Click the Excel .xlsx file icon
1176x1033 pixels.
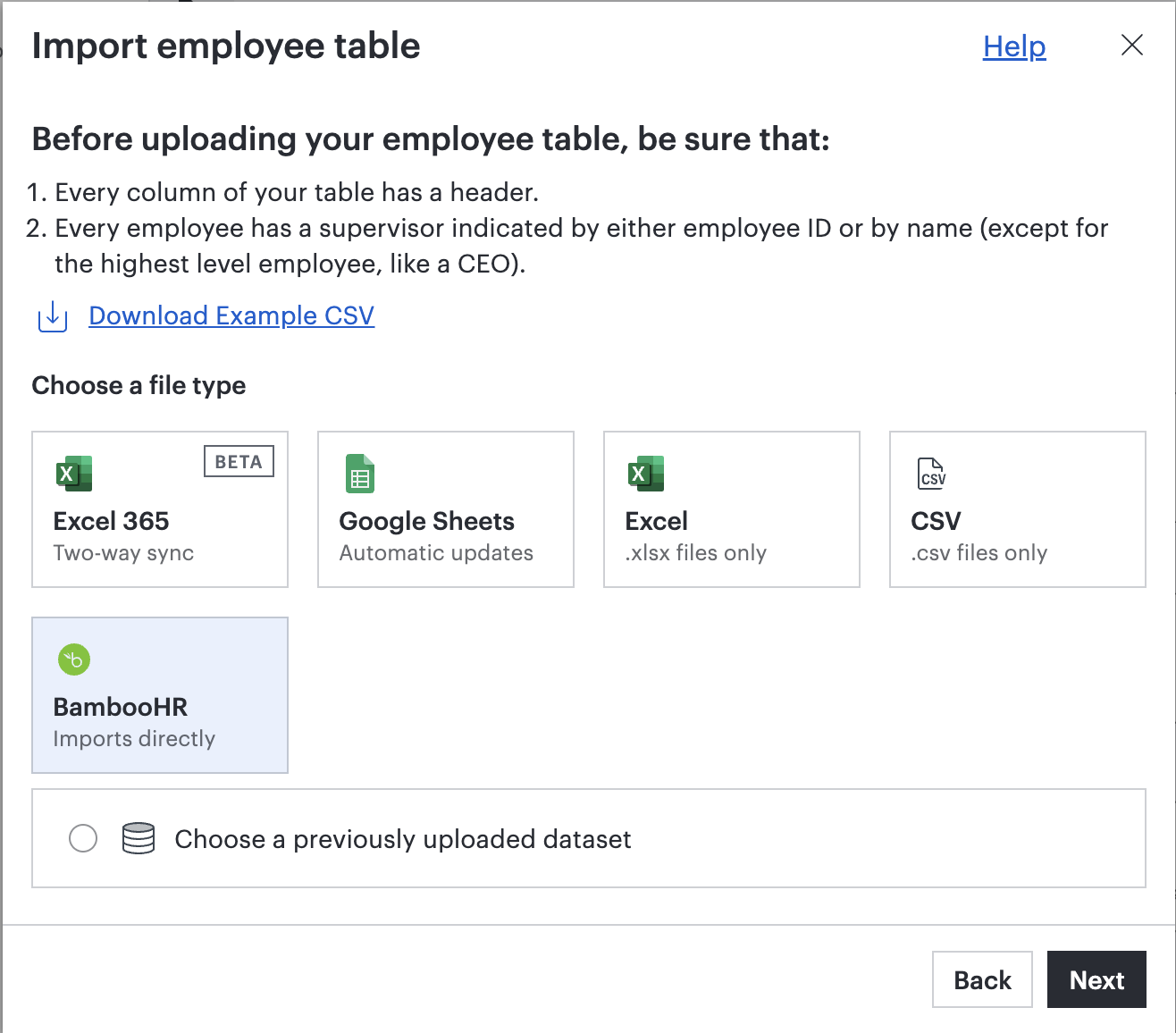[x=646, y=474]
